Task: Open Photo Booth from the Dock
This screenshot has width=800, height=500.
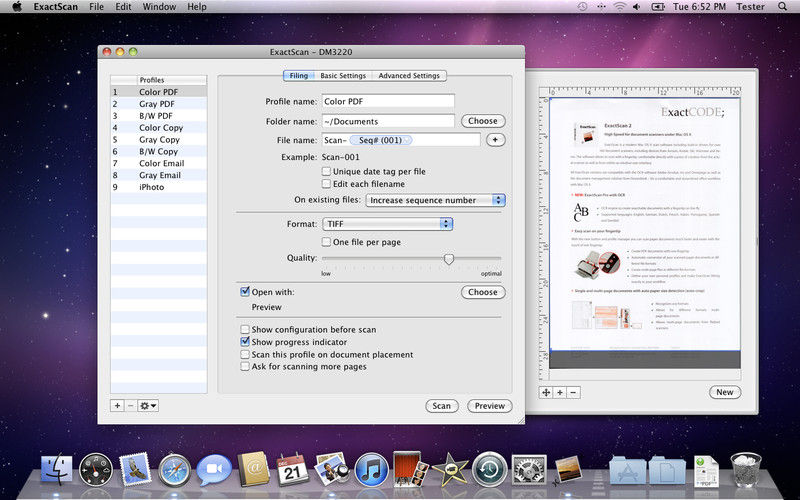Action: click(410, 469)
